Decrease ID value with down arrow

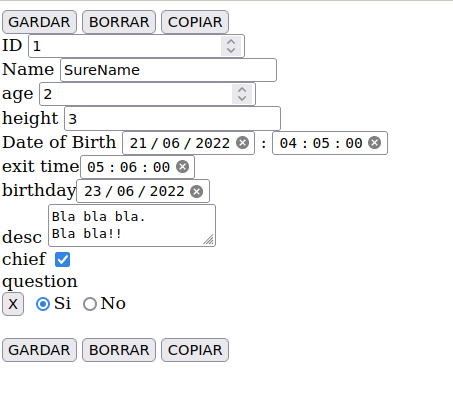[x=231, y=50]
